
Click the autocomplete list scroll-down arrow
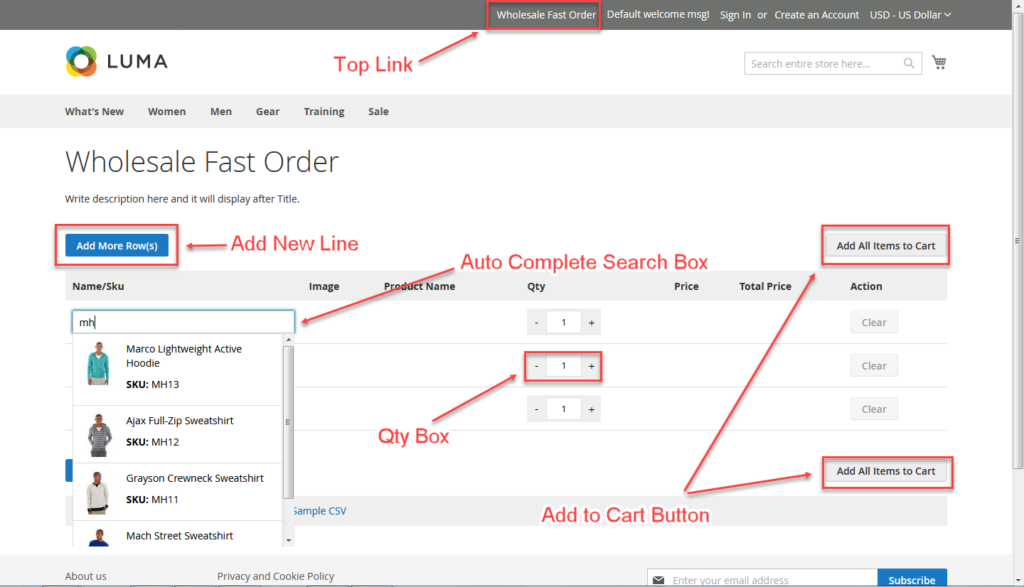coord(289,541)
